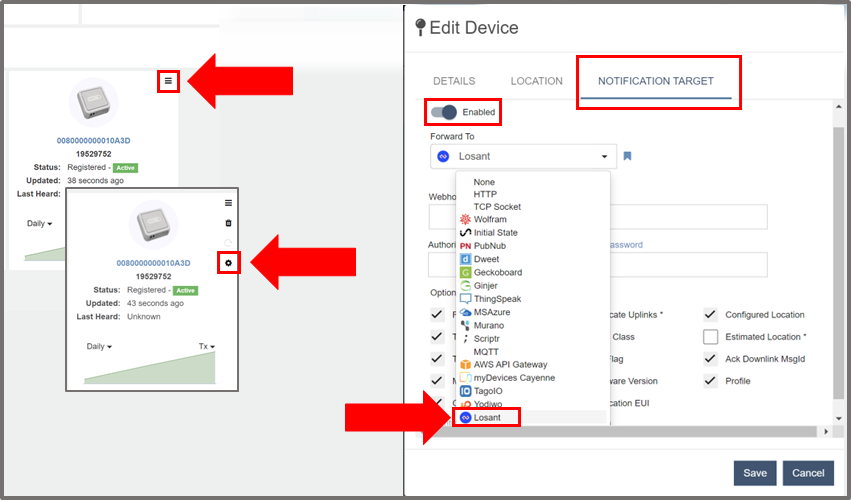Toggle the Enabled switch
This screenshot has width=851, height=500.
(x=444, y=112)
